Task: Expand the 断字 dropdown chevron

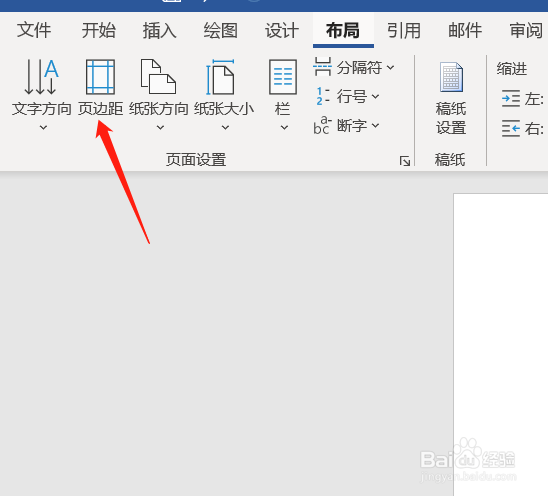Action: point(375,125)
